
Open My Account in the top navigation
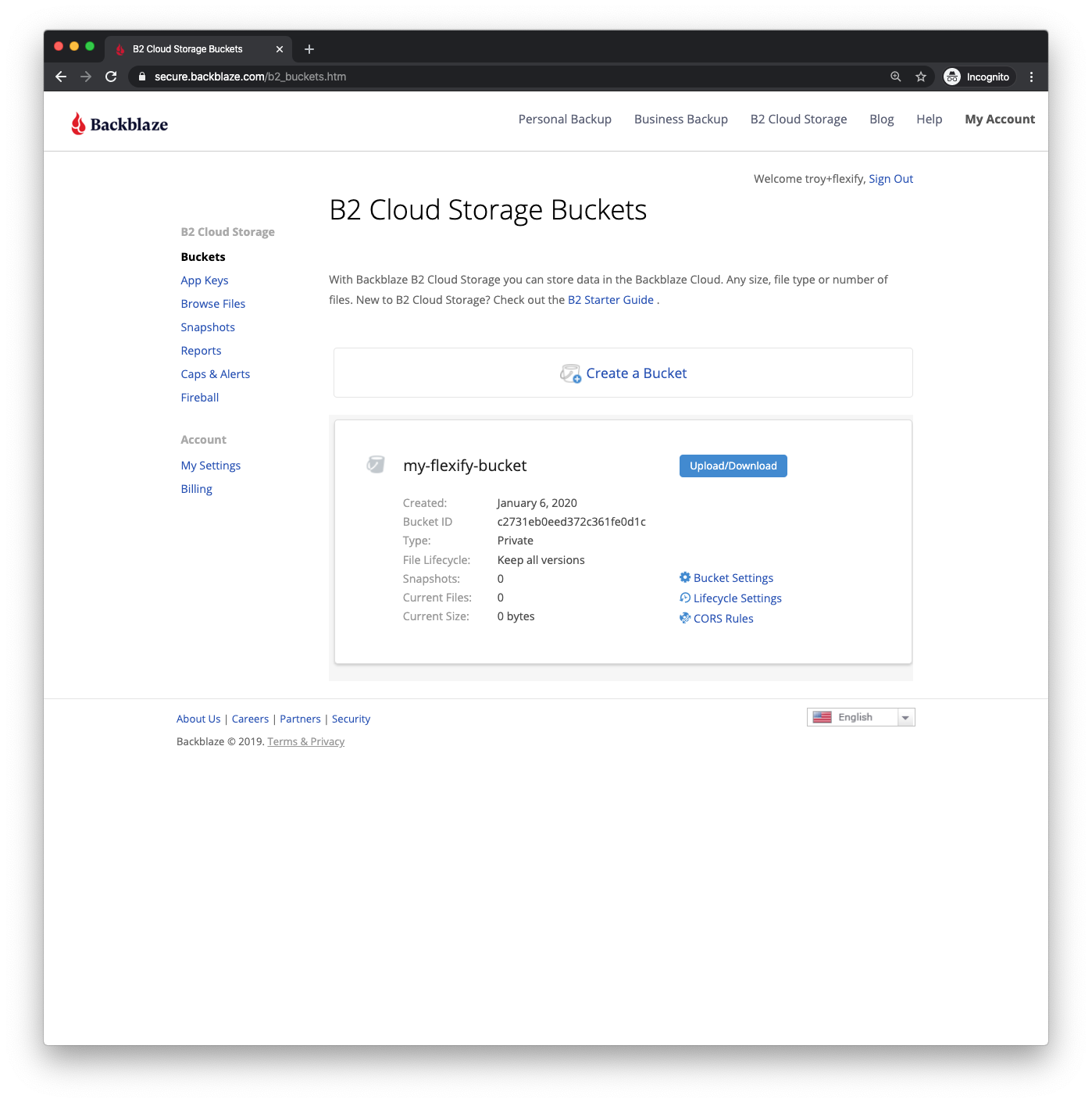1000,119
